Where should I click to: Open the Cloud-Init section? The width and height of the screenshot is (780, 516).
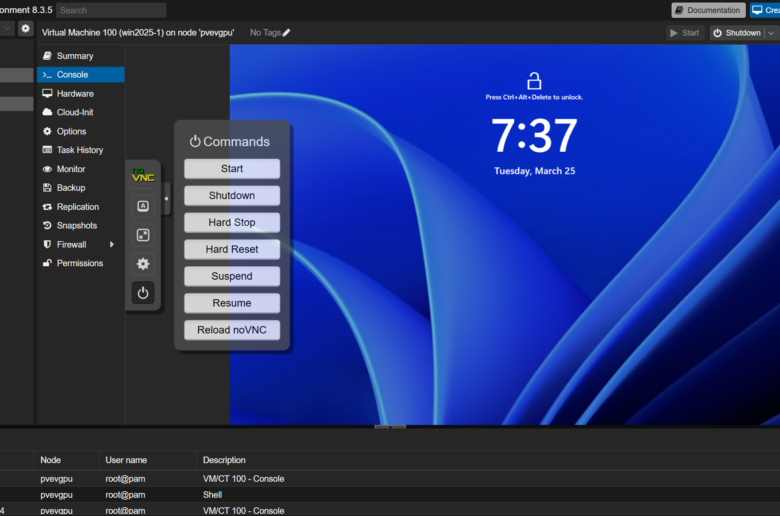[x=81, y=112]
